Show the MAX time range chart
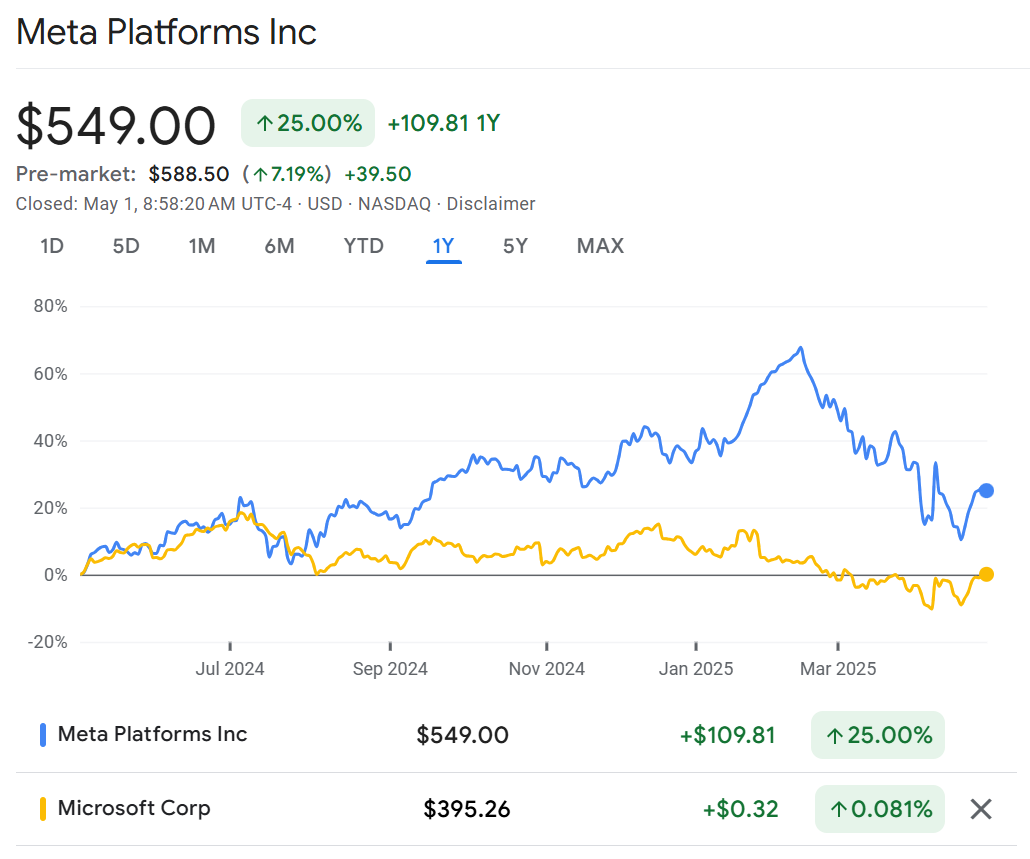Screen dimensions: 1030x859 click(600, 246)
